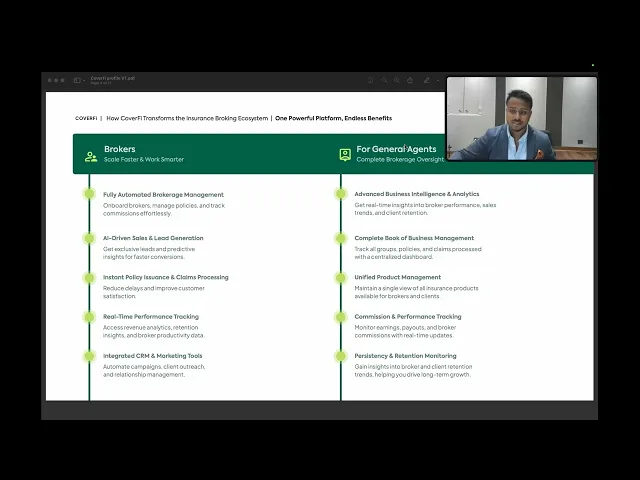The height and width of the screenshot is (480, 640).
Task: Select 'Instant Policy Issuance & Claims Processing' heading
Action: click(166, 277)
